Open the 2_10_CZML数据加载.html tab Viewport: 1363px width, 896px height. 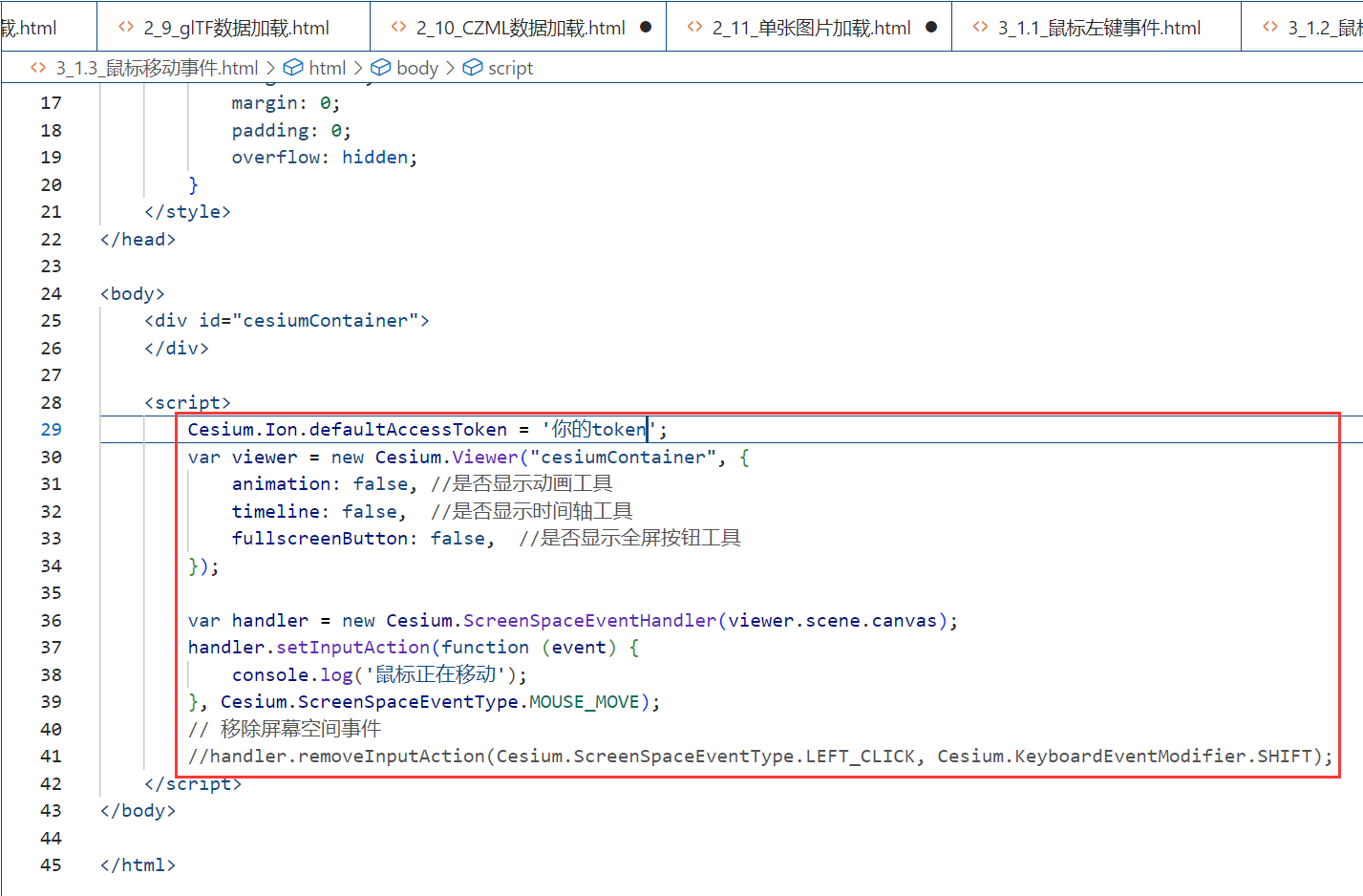(x=519, y=28)
